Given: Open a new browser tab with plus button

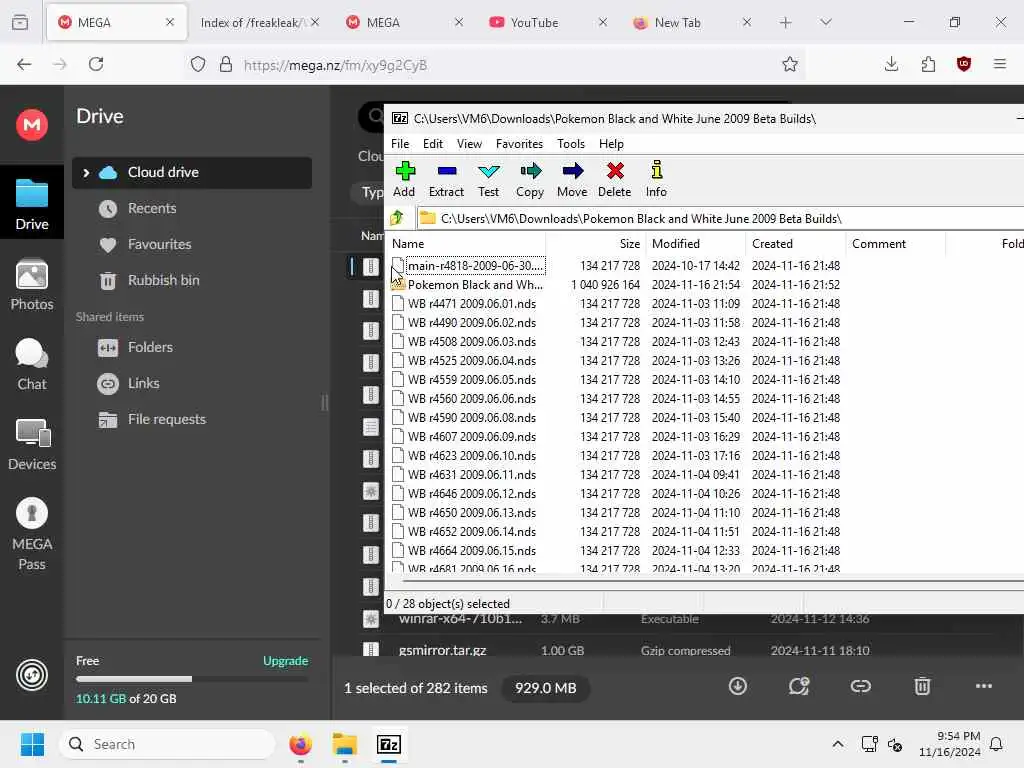Looking at the screenshot, I should pyautogui.click(x=785, y=22).
